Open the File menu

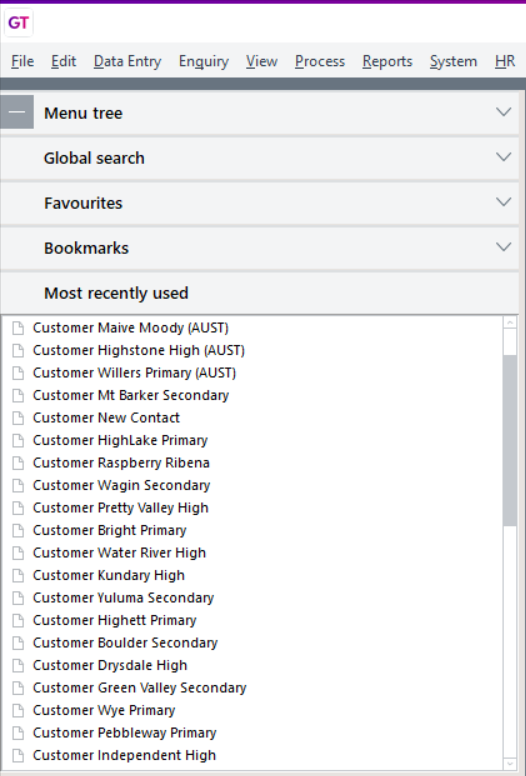[23, 61]
